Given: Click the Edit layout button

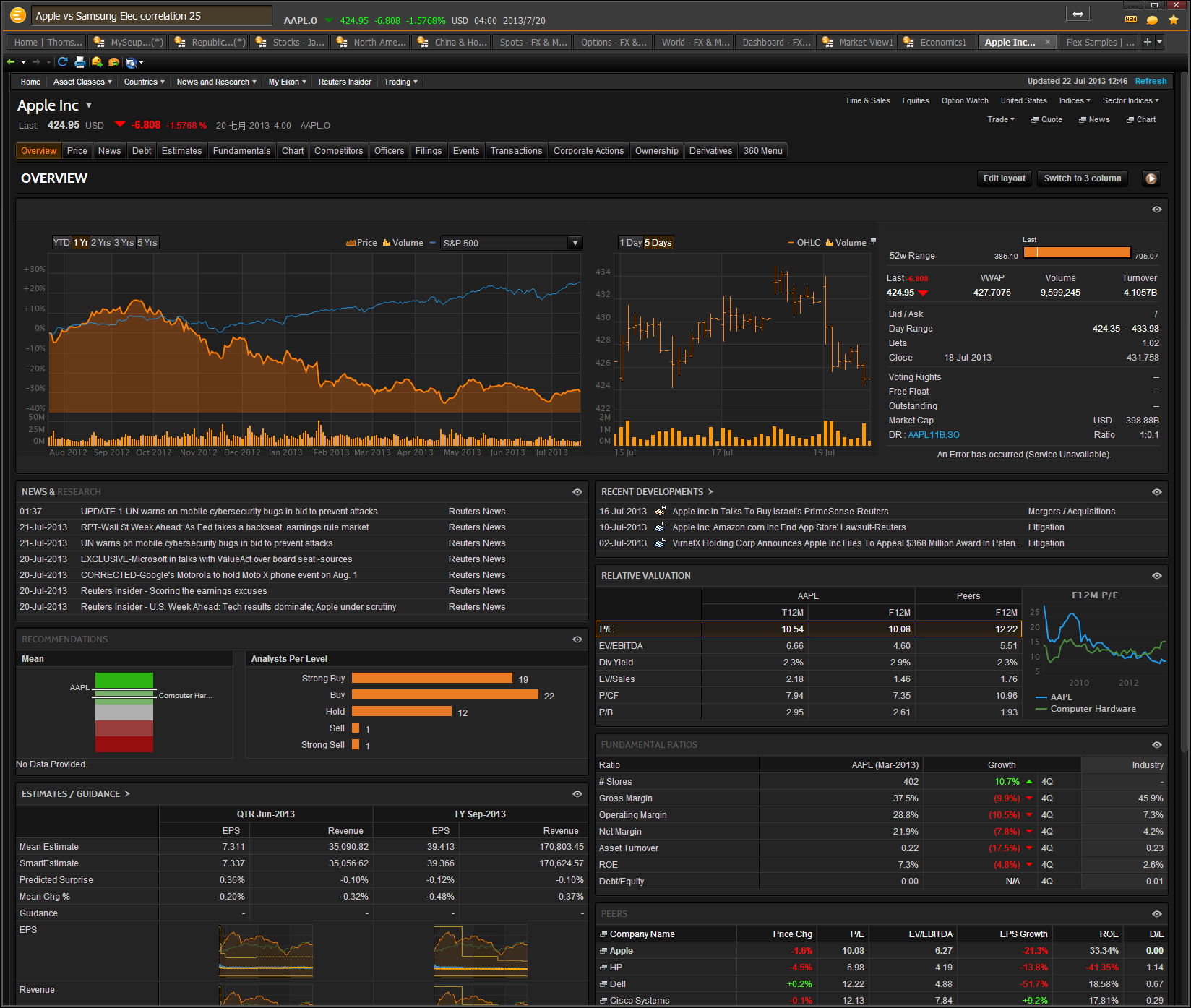Looking at the screenshot, I should click(1004, 178).
